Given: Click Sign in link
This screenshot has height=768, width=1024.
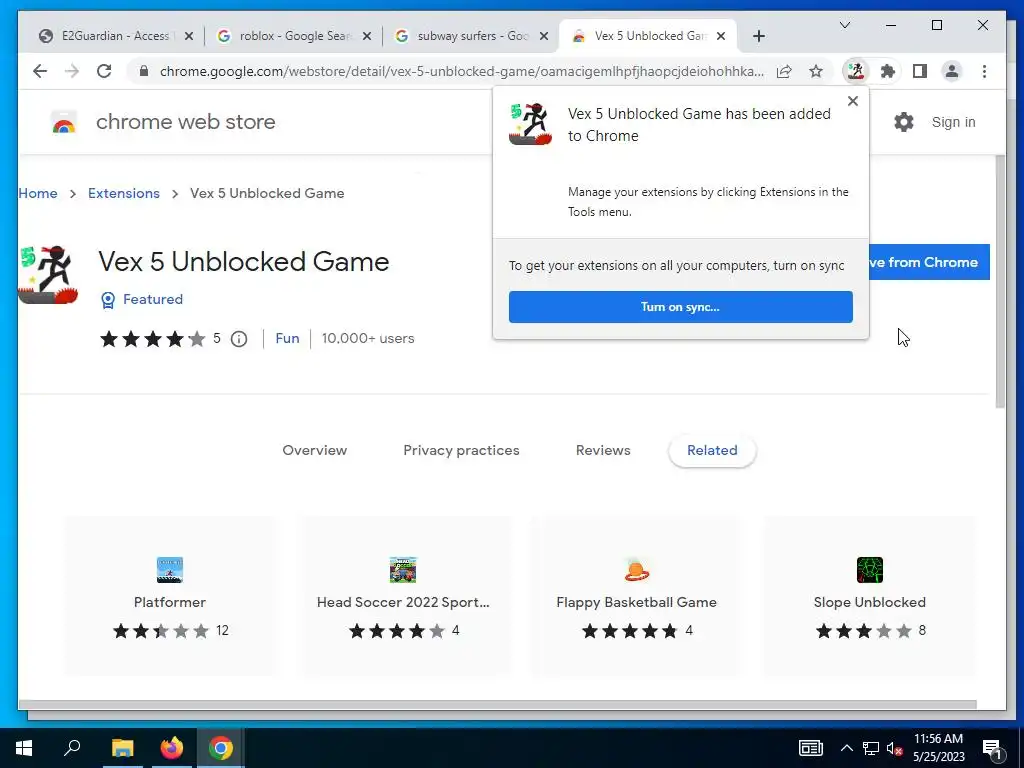Looking at the screenshot, I should click(953, 122).
